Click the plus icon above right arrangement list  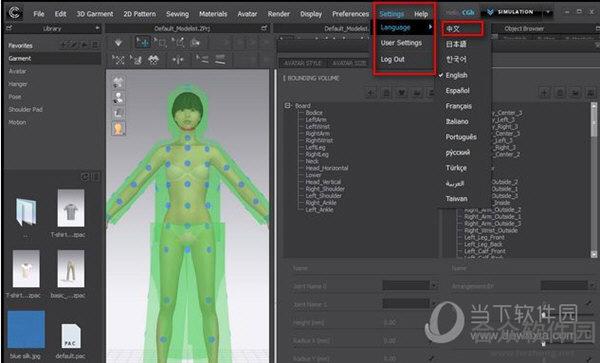coord(544,93)
